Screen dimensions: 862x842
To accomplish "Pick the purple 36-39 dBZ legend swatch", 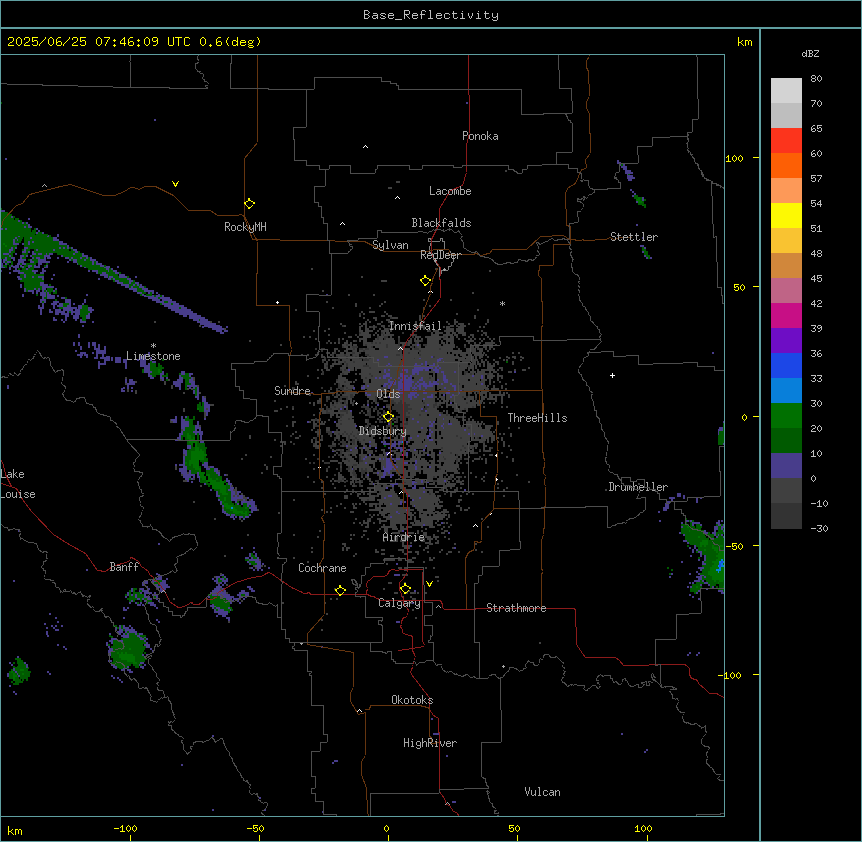I will 786,340.
